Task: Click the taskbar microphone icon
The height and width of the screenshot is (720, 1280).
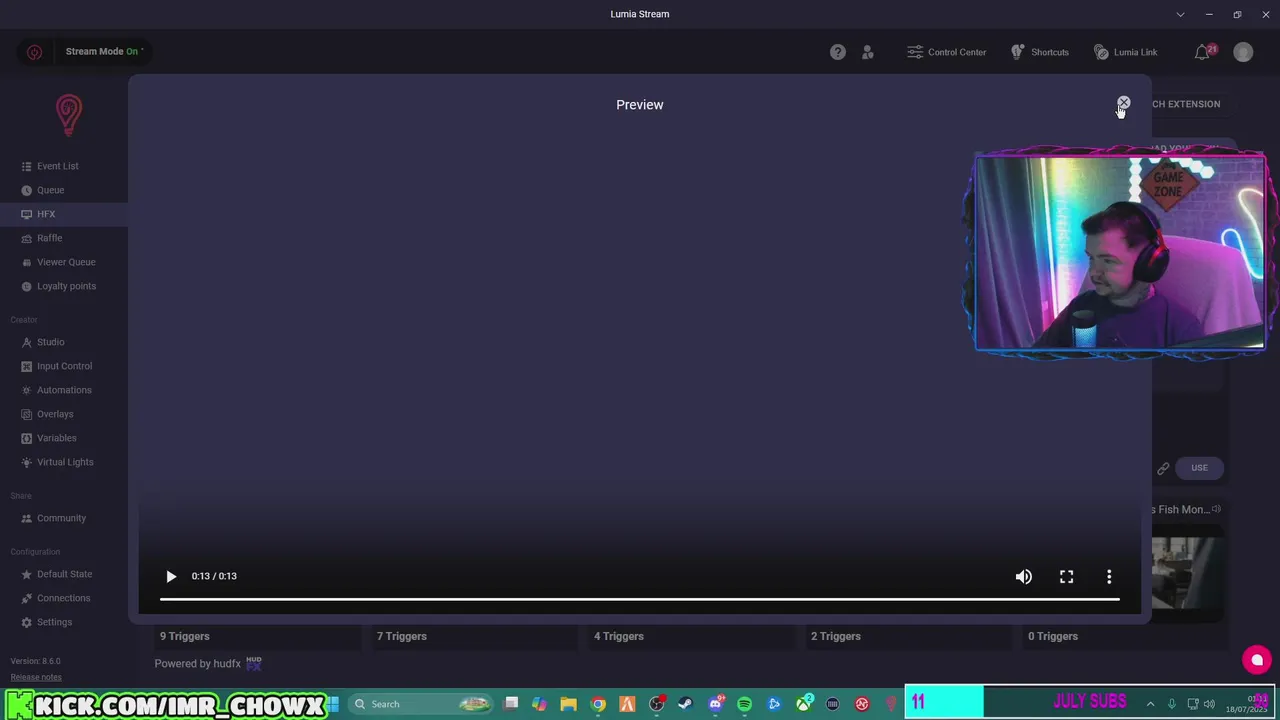Action: pos(1172,704)
